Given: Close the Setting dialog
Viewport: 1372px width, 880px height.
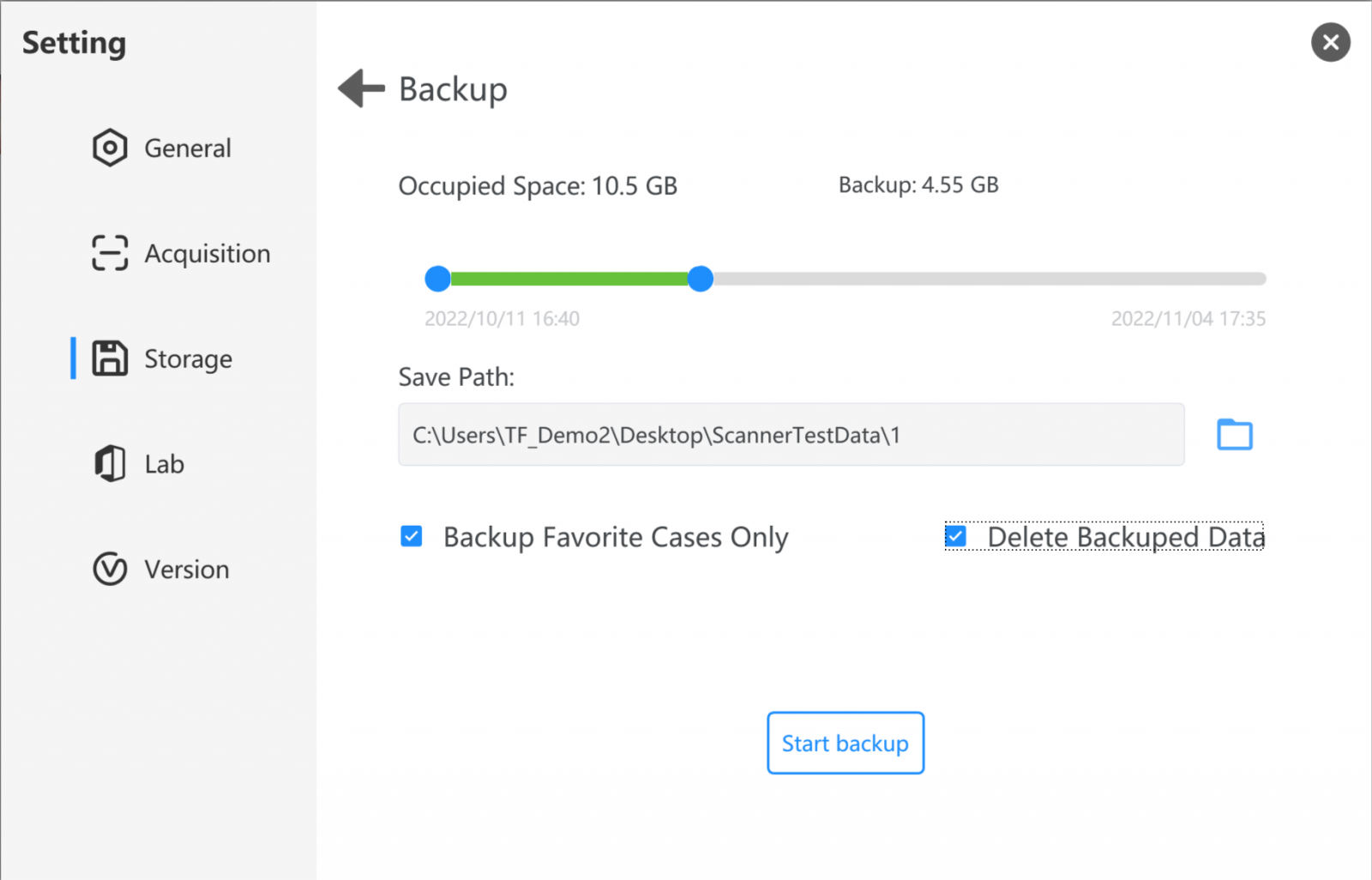Looking at the screenshot, I should [1330, 42].
